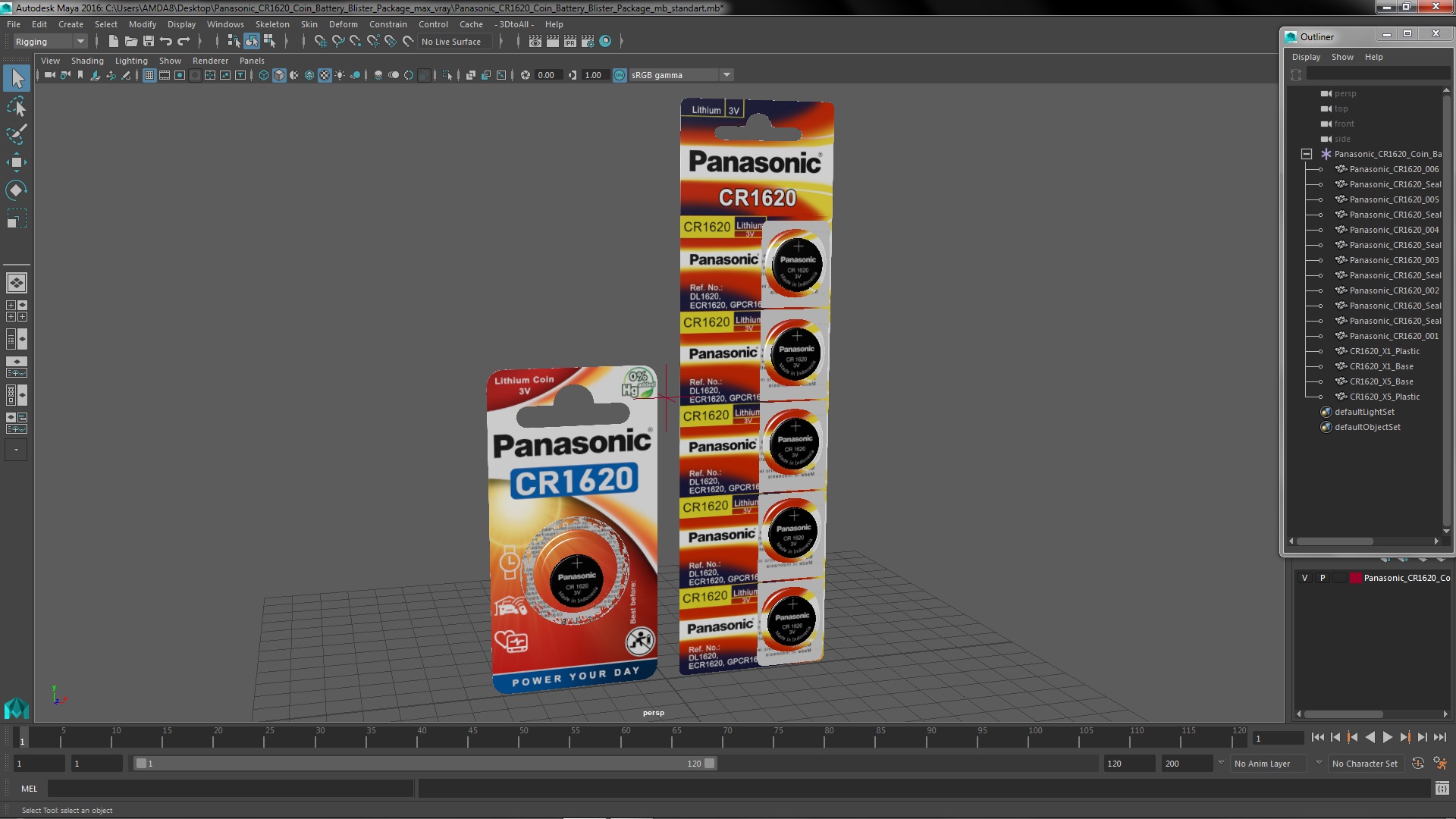This screenshot has height=819, width=1456.
Task: Open Render Settings icon
Action: coord(588,42)
